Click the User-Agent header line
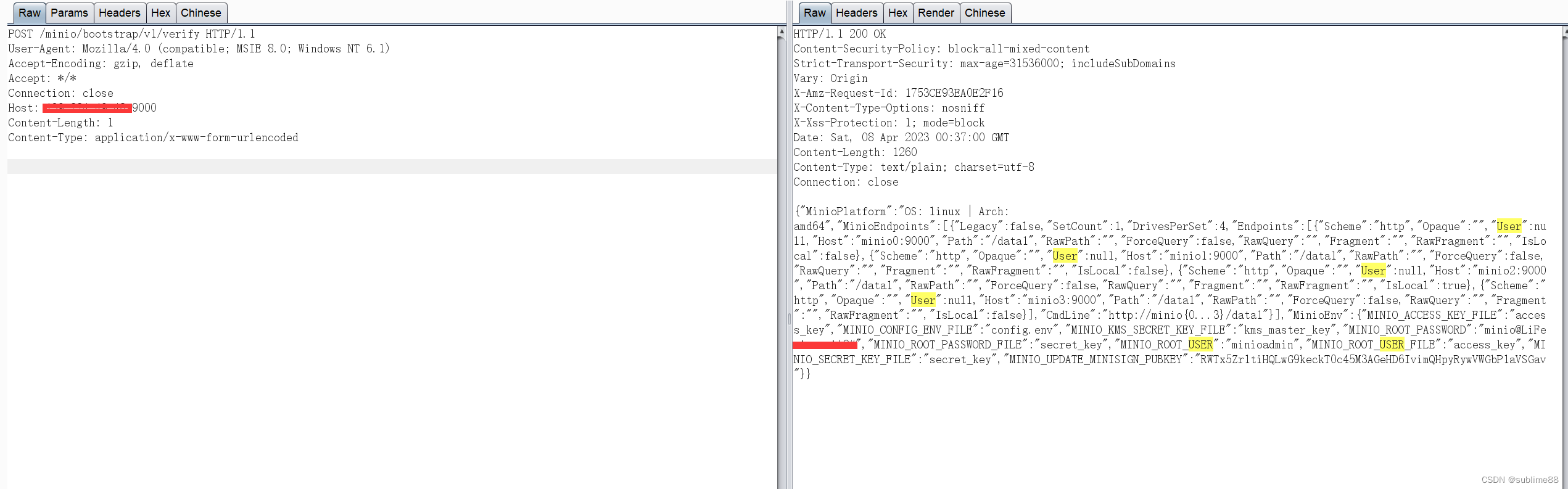1568x489 pixels. pyautogui.click(x=199, y=49)
